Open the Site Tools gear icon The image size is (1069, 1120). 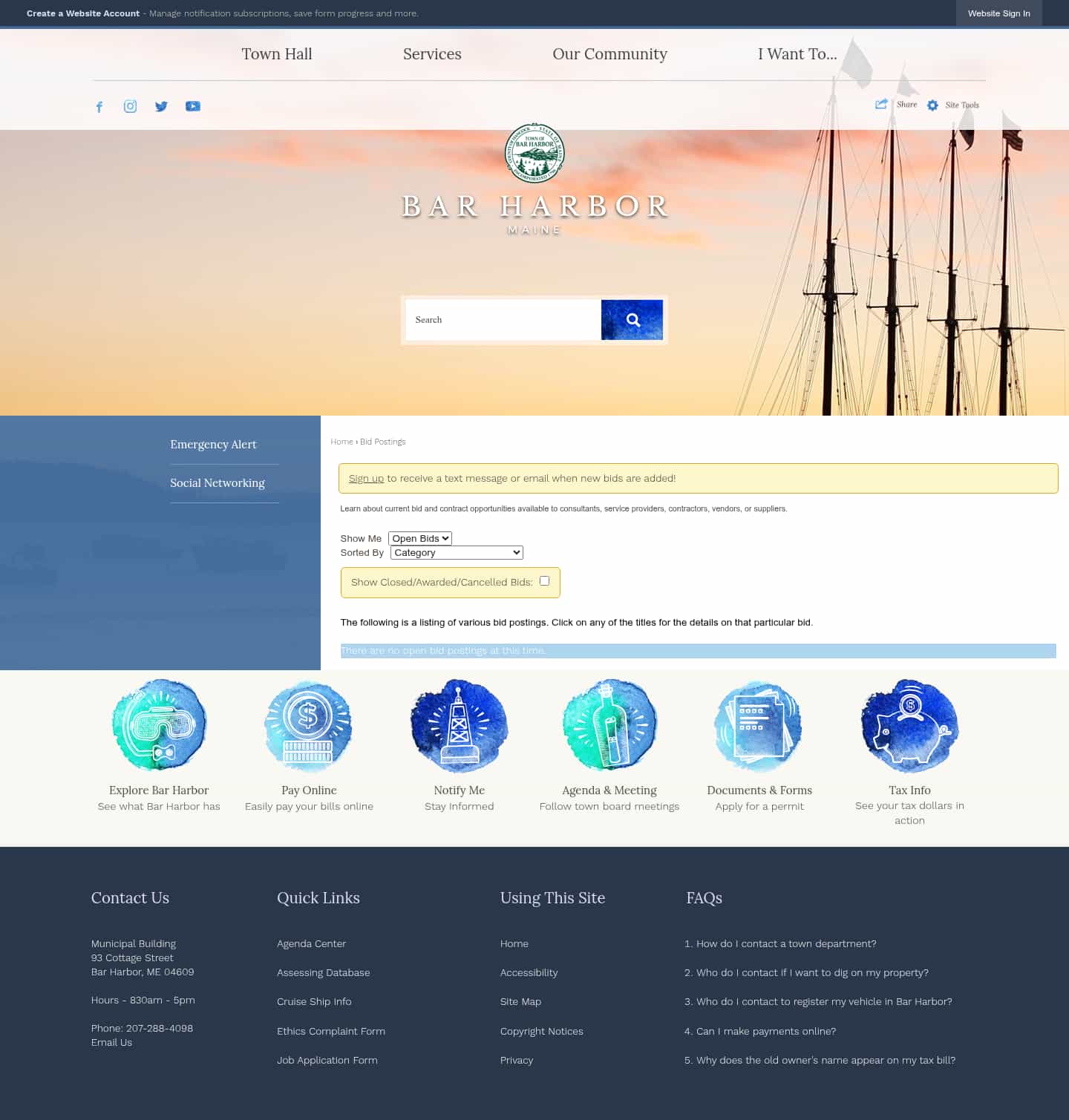coord(932,105)
